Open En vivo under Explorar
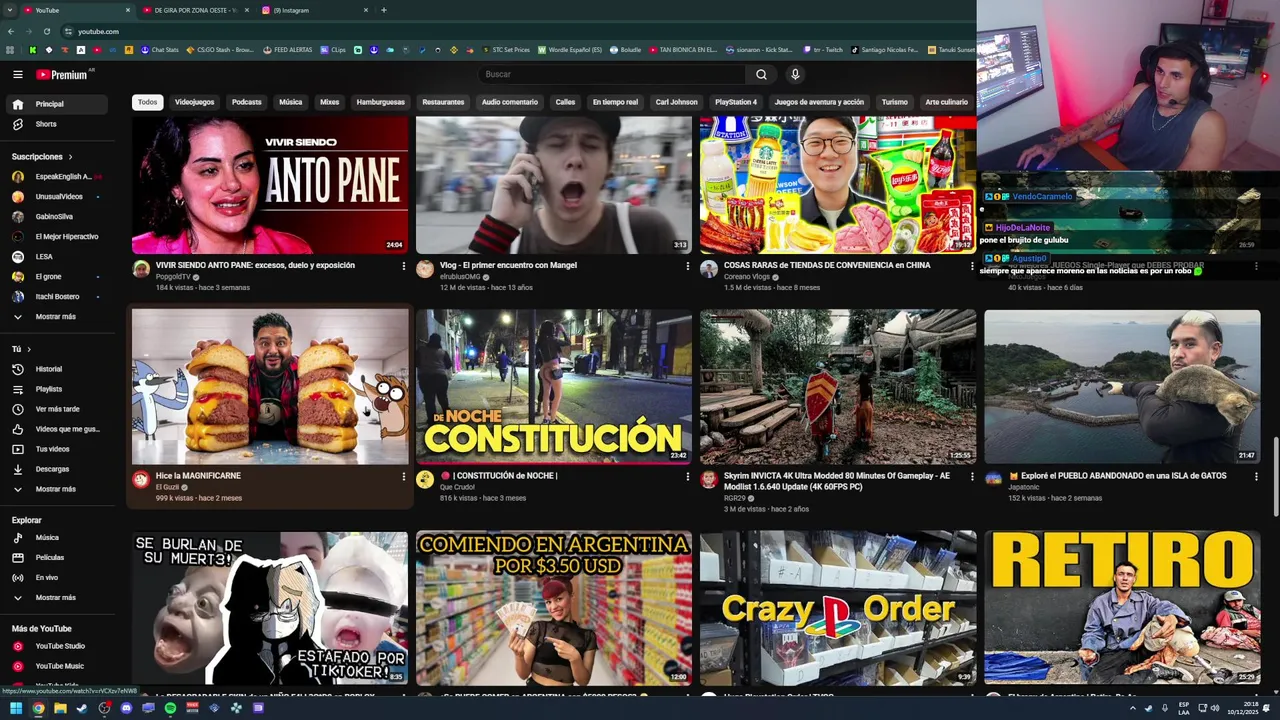 click(x=58, y=577)
